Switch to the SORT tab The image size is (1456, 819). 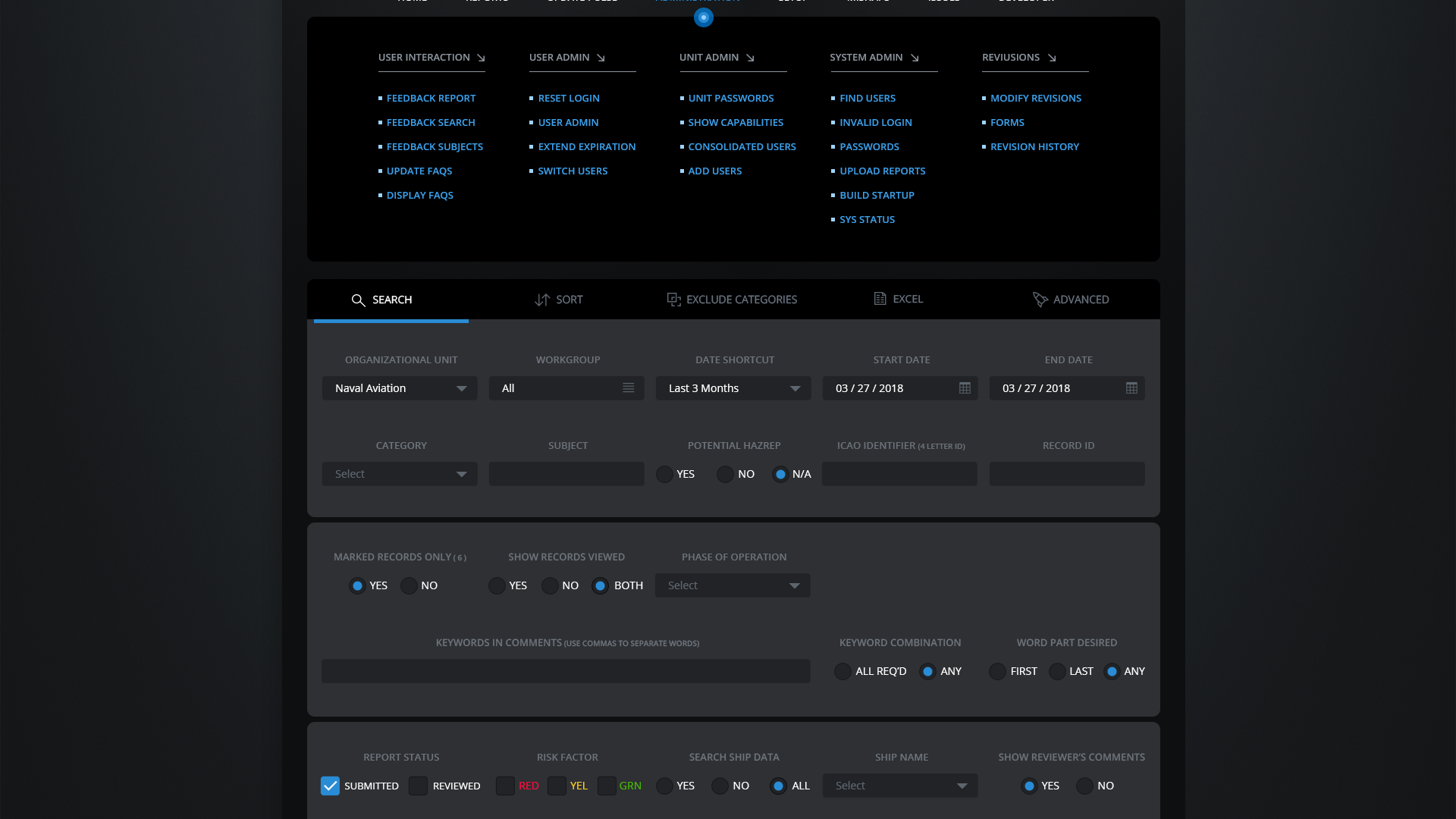click(559, 300)
